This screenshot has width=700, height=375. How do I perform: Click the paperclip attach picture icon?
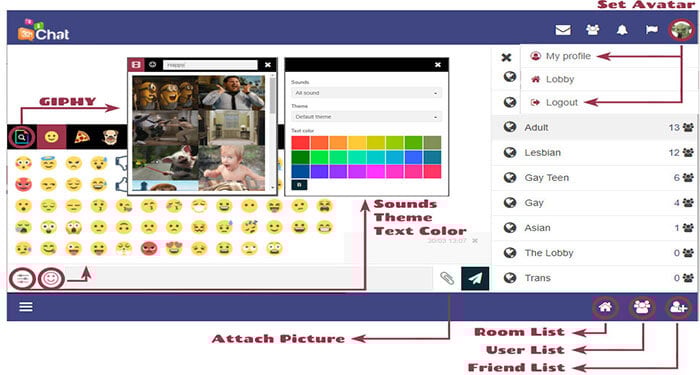pos(447,278)
